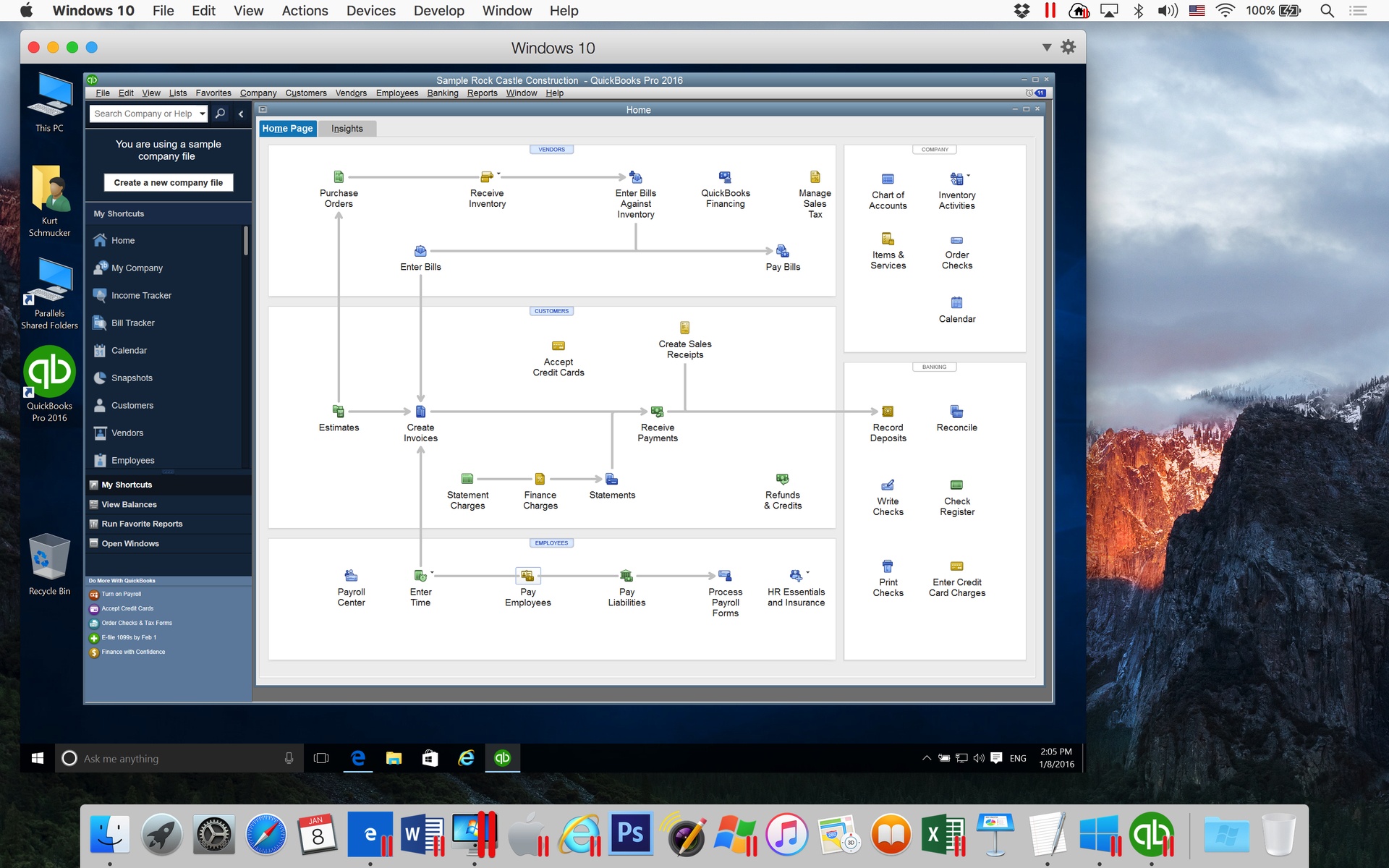Open the Vendors menu
Screen dimensions: 1389x868
pos(351,93)
